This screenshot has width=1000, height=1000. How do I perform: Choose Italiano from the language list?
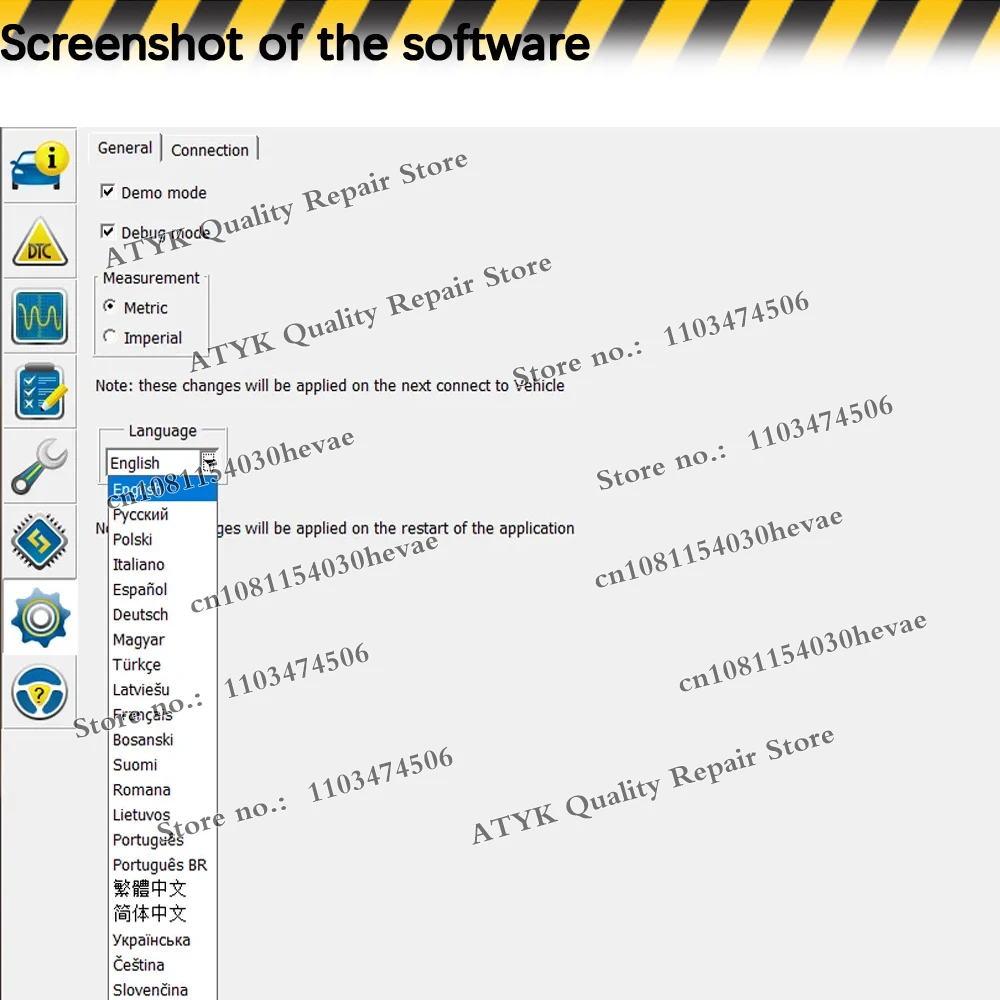coord(163,564)
